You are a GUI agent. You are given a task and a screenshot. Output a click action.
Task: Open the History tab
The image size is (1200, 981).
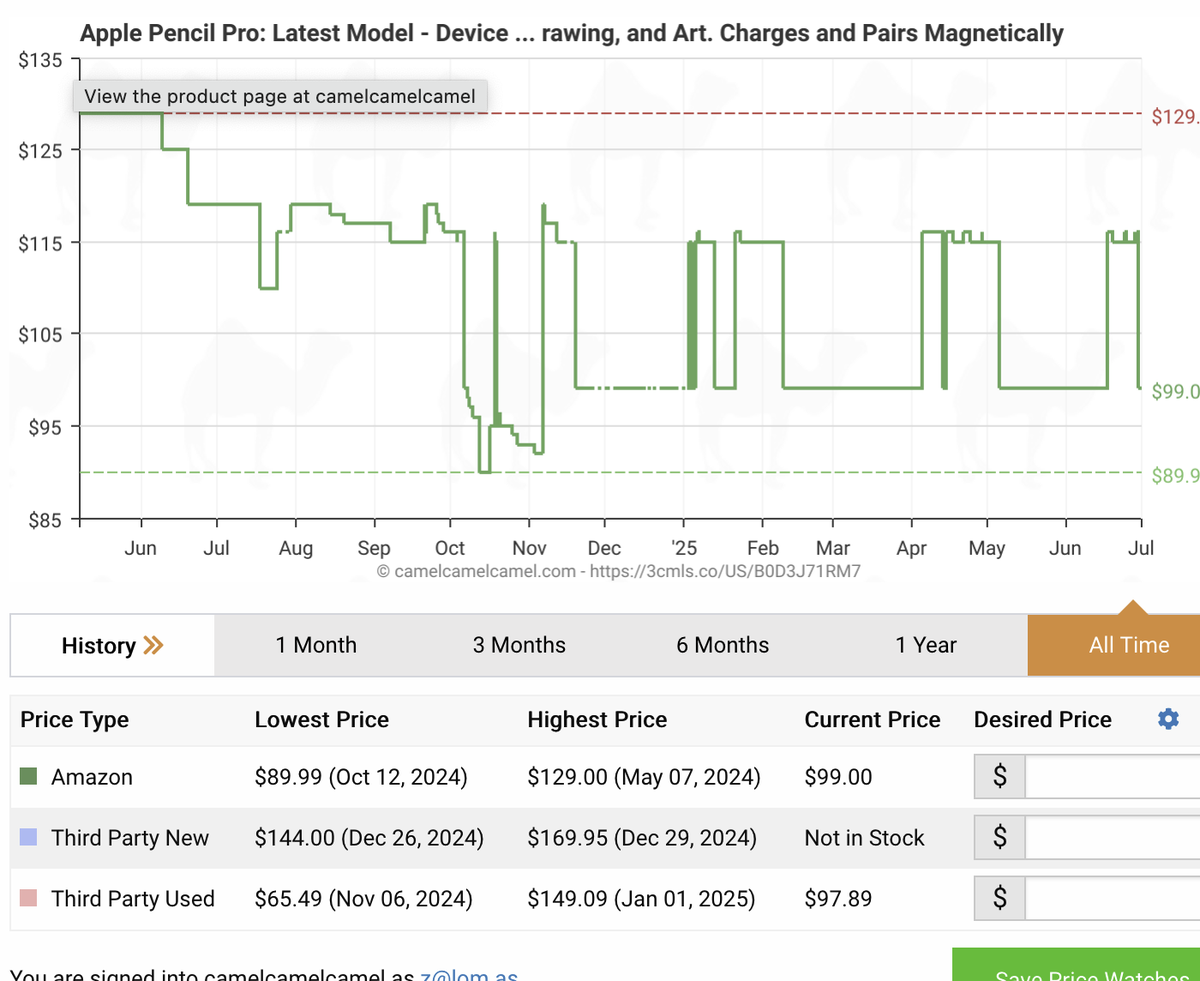coord(113,645)
